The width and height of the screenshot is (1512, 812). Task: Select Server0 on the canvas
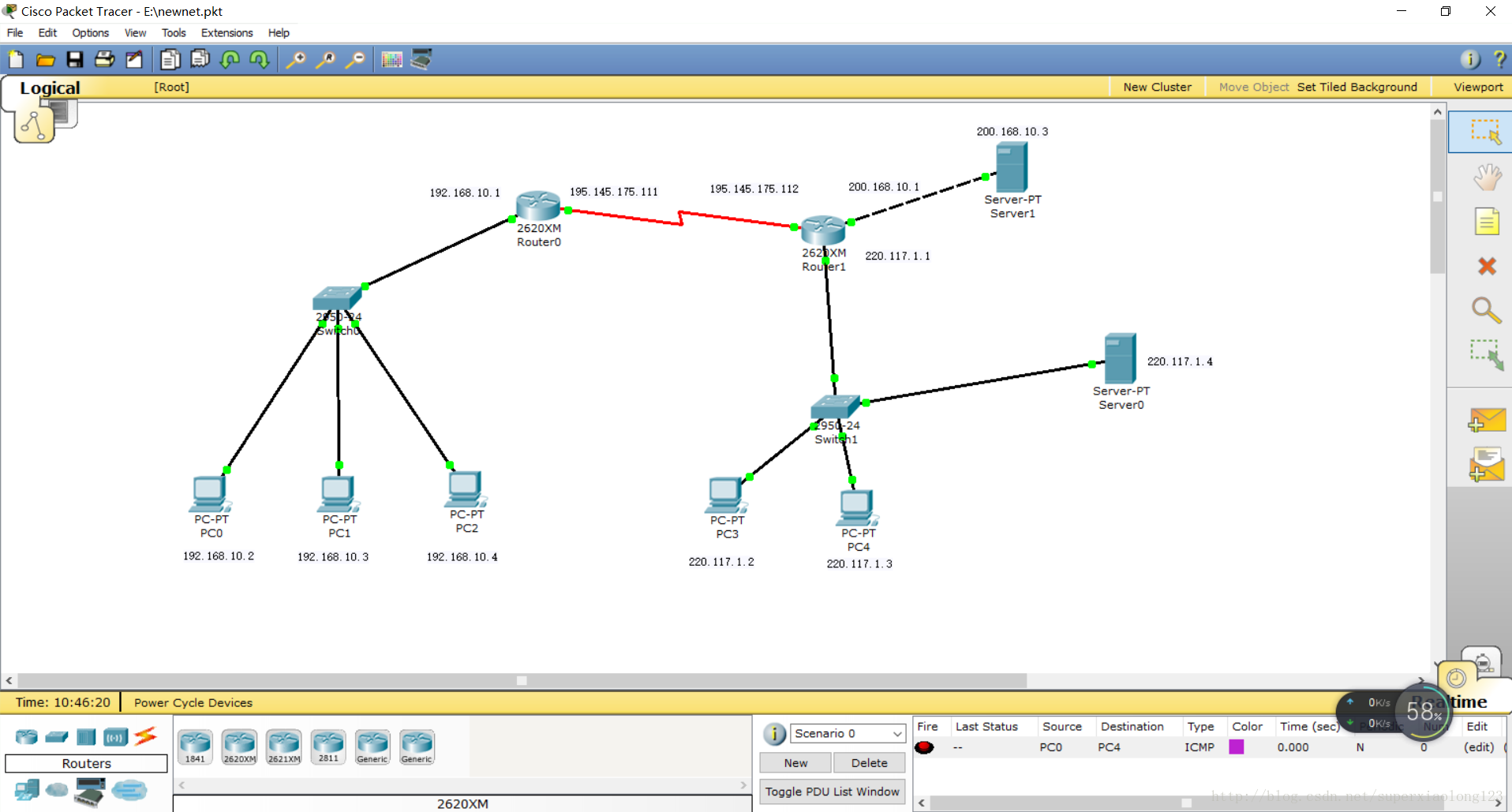coord(1120,359)
